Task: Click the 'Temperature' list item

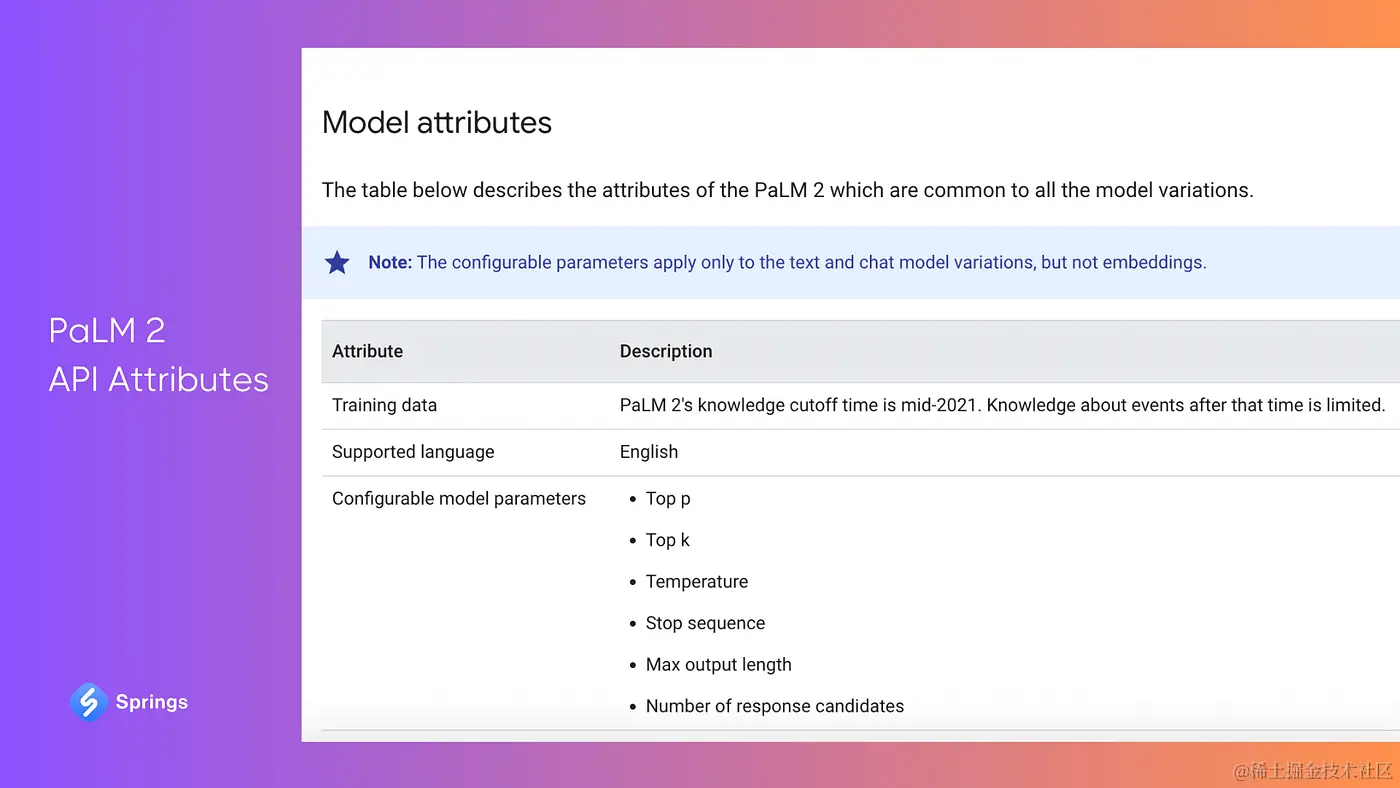Action: click(697, 582)
